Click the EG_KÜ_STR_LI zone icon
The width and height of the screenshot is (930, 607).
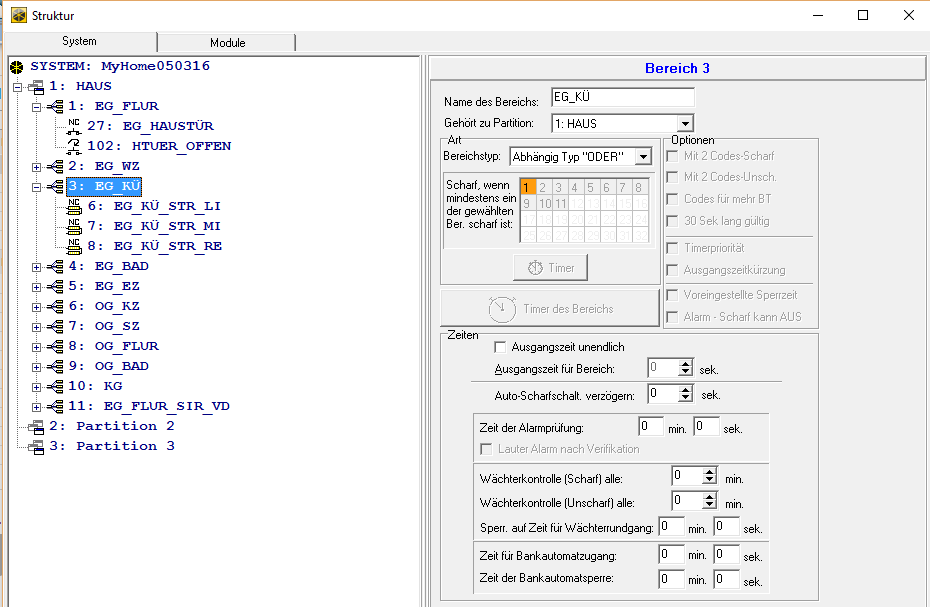click(x=73, y=206)
